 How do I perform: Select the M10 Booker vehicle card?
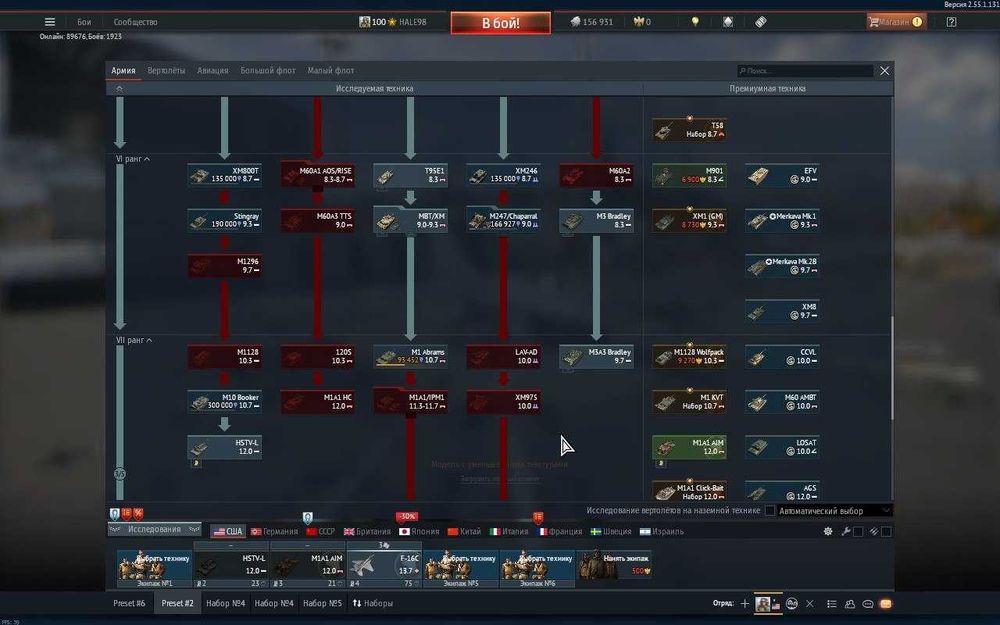(x=224, y=402)
